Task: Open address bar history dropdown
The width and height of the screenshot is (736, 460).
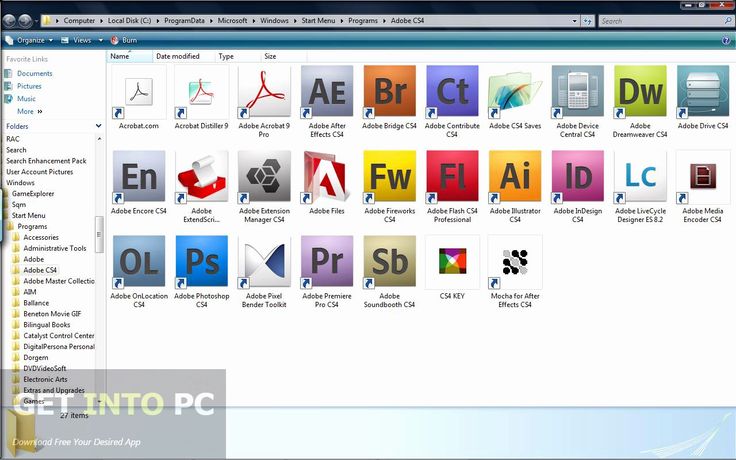Action: [x=575, y=21]
